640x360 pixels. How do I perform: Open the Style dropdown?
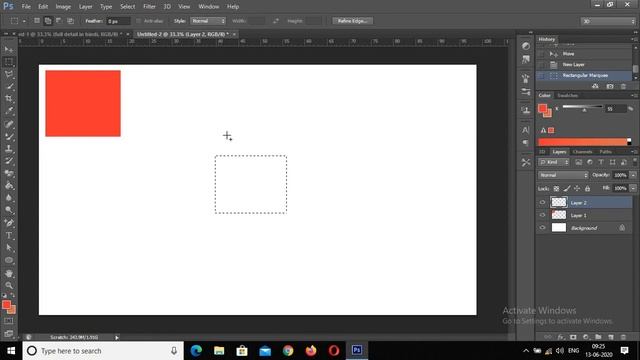pos(208,21)
